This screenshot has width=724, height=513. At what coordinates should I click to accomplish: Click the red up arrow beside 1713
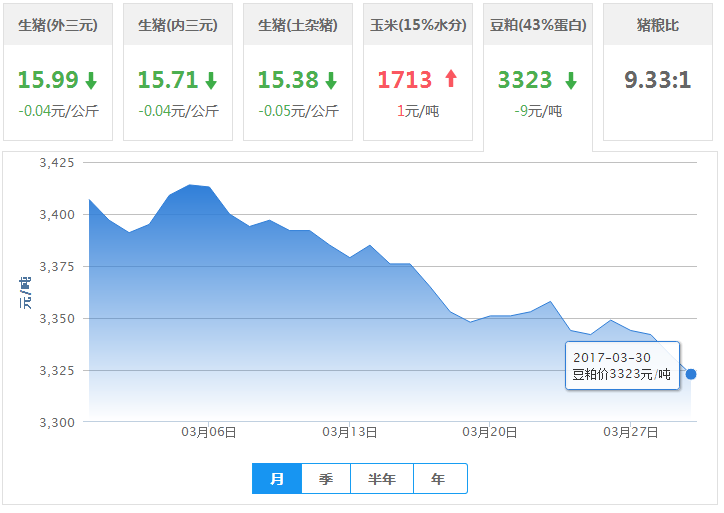click(x=451, y=78)
